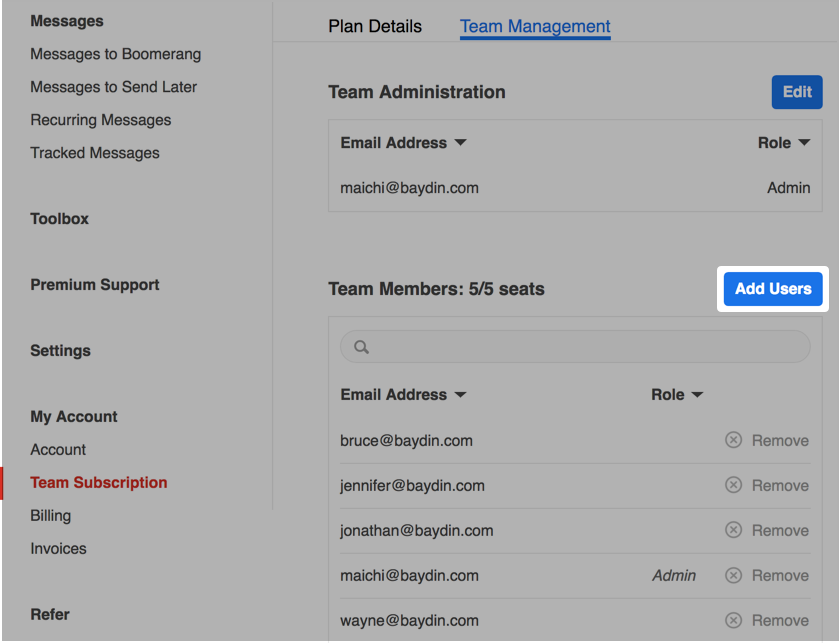Click remove icon in maichi@baydin.com member row
Viewport: 839px width, 643px height.
pyautogui.click(x=733, y=575)
